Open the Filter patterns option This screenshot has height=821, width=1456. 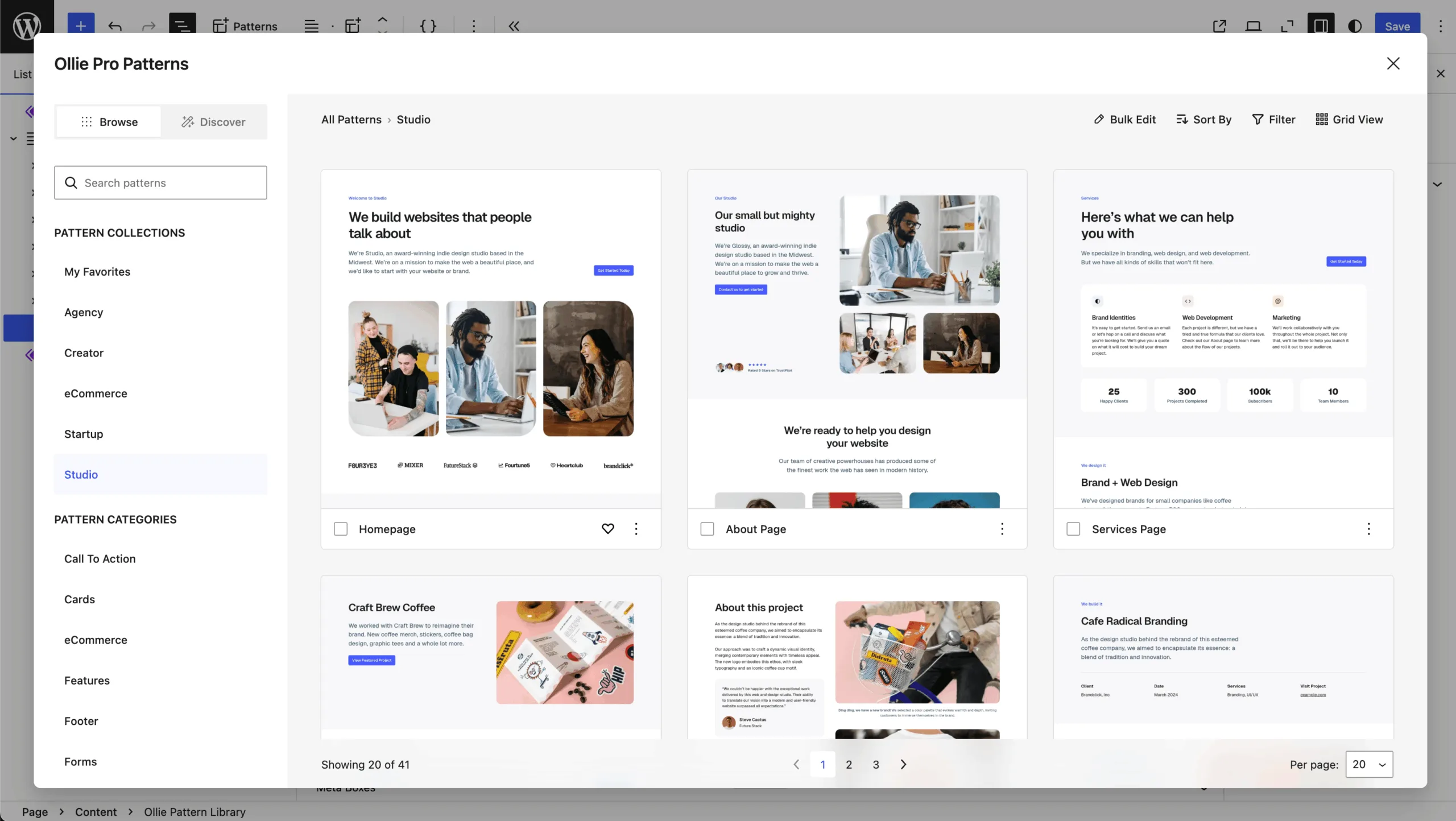coord(1273,119)
